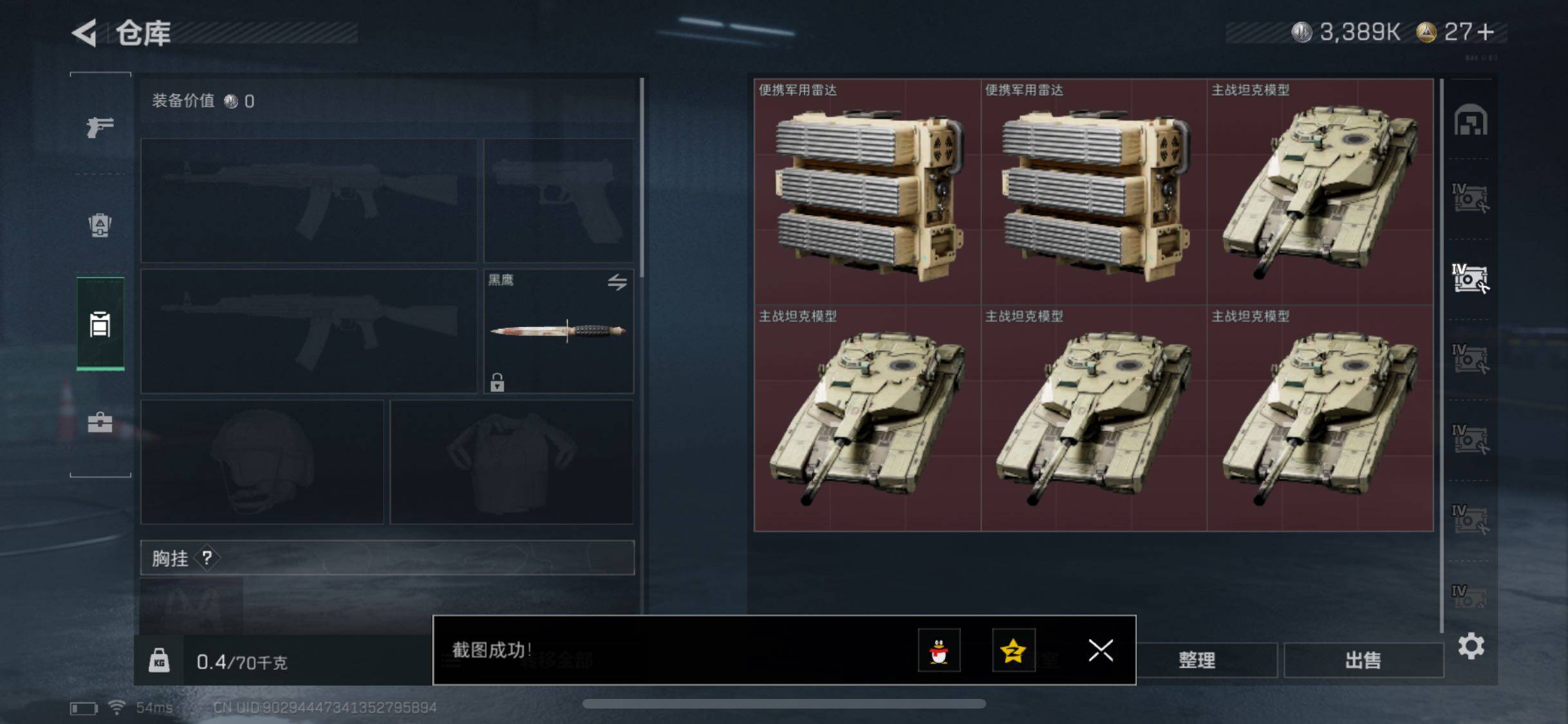Select first 便携军用雷达 item
Viewport: 1568px width, 724px height.
point(867,192)
